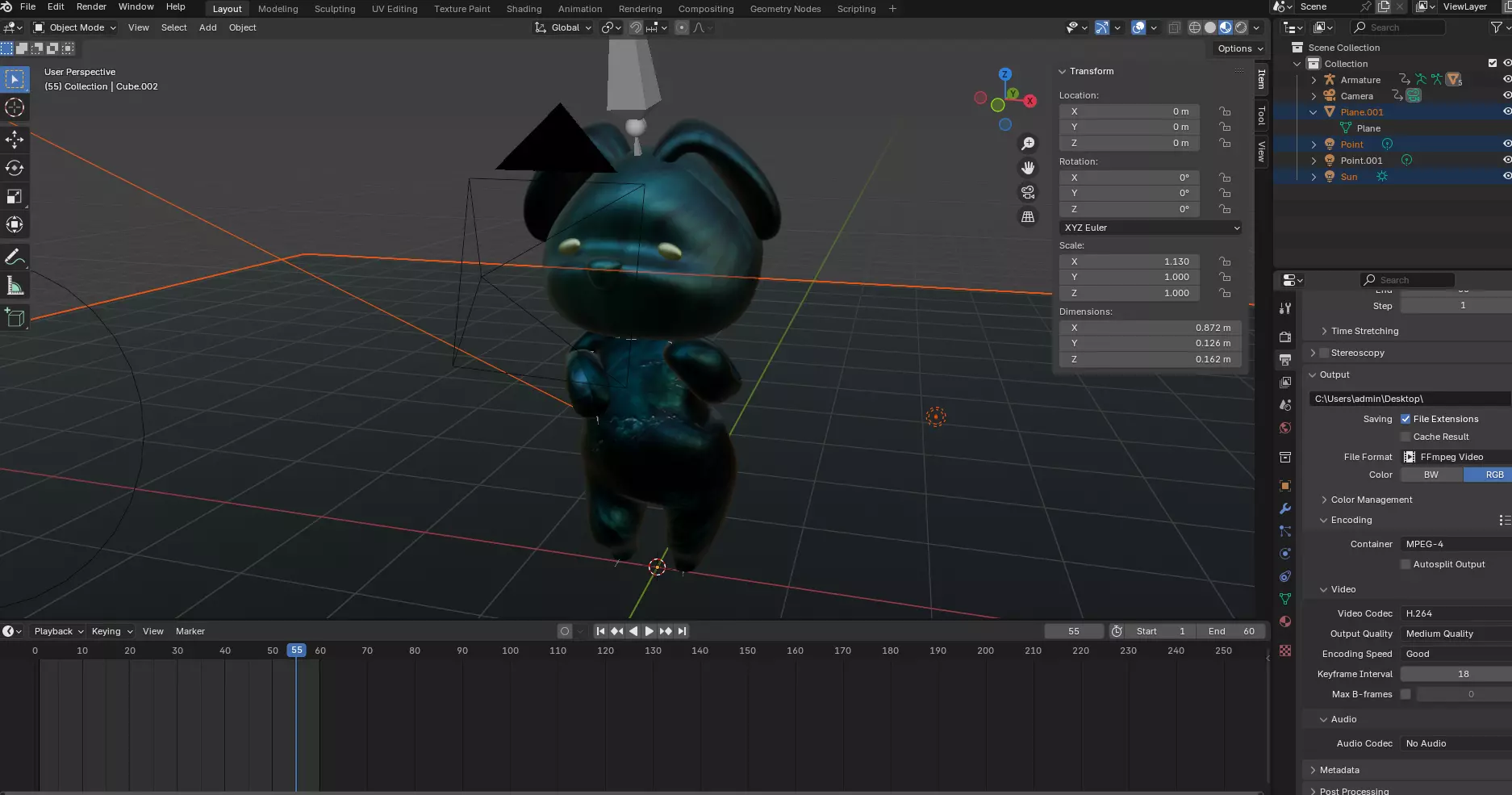This screenshot has width=1512, height=795.
Task: Set the Keyframe Interval slider value
Action: point(1456,674)
